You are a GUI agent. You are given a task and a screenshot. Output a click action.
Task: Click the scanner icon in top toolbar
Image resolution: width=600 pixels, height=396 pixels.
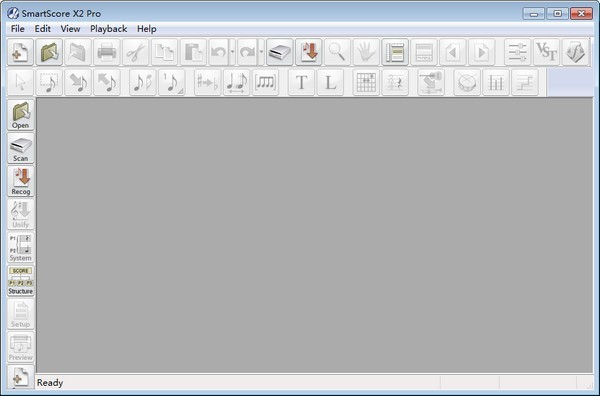tap(280, 52)
